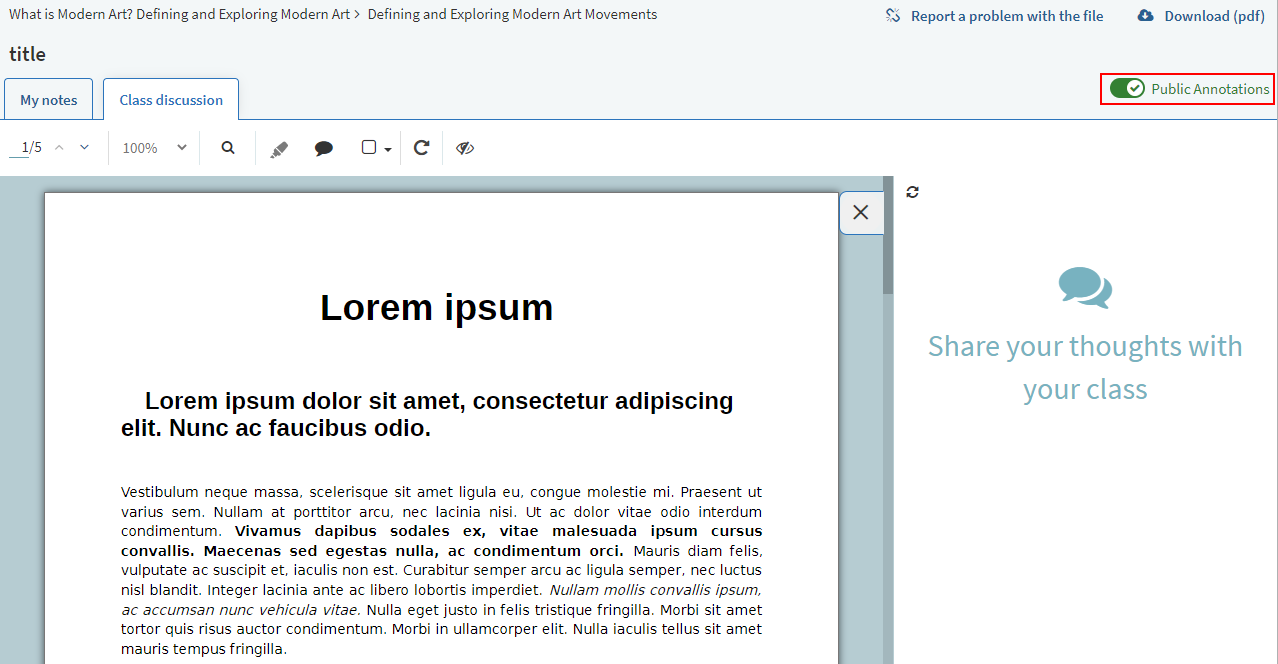The width and height of the screenshot is (1278, 664).
Task: Click the rotate document icon
Action: pos(422,148)
